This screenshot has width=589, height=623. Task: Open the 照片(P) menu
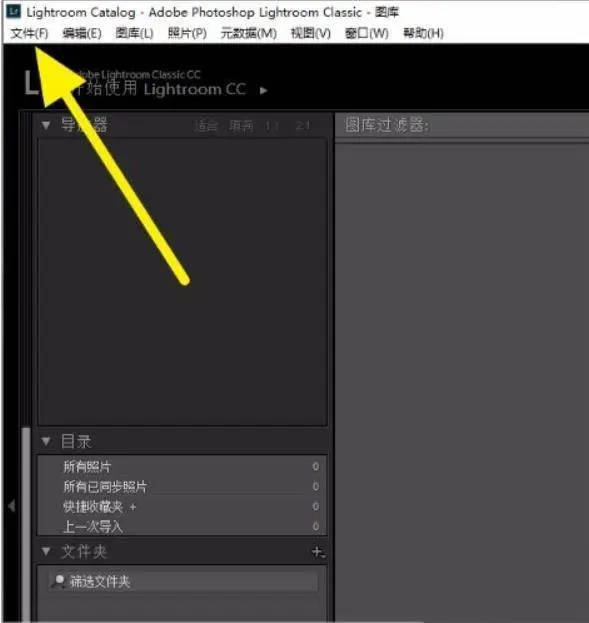point(187,33)
